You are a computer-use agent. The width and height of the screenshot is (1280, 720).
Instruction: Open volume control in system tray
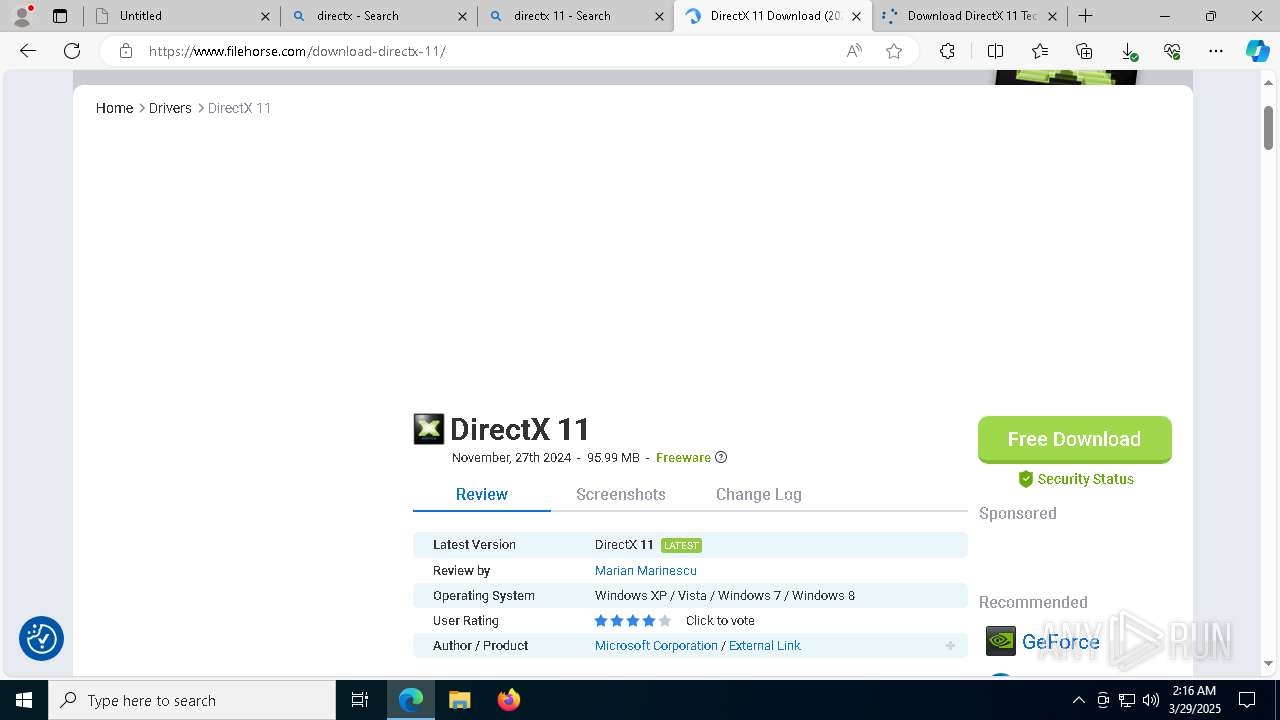point(1150,700)
